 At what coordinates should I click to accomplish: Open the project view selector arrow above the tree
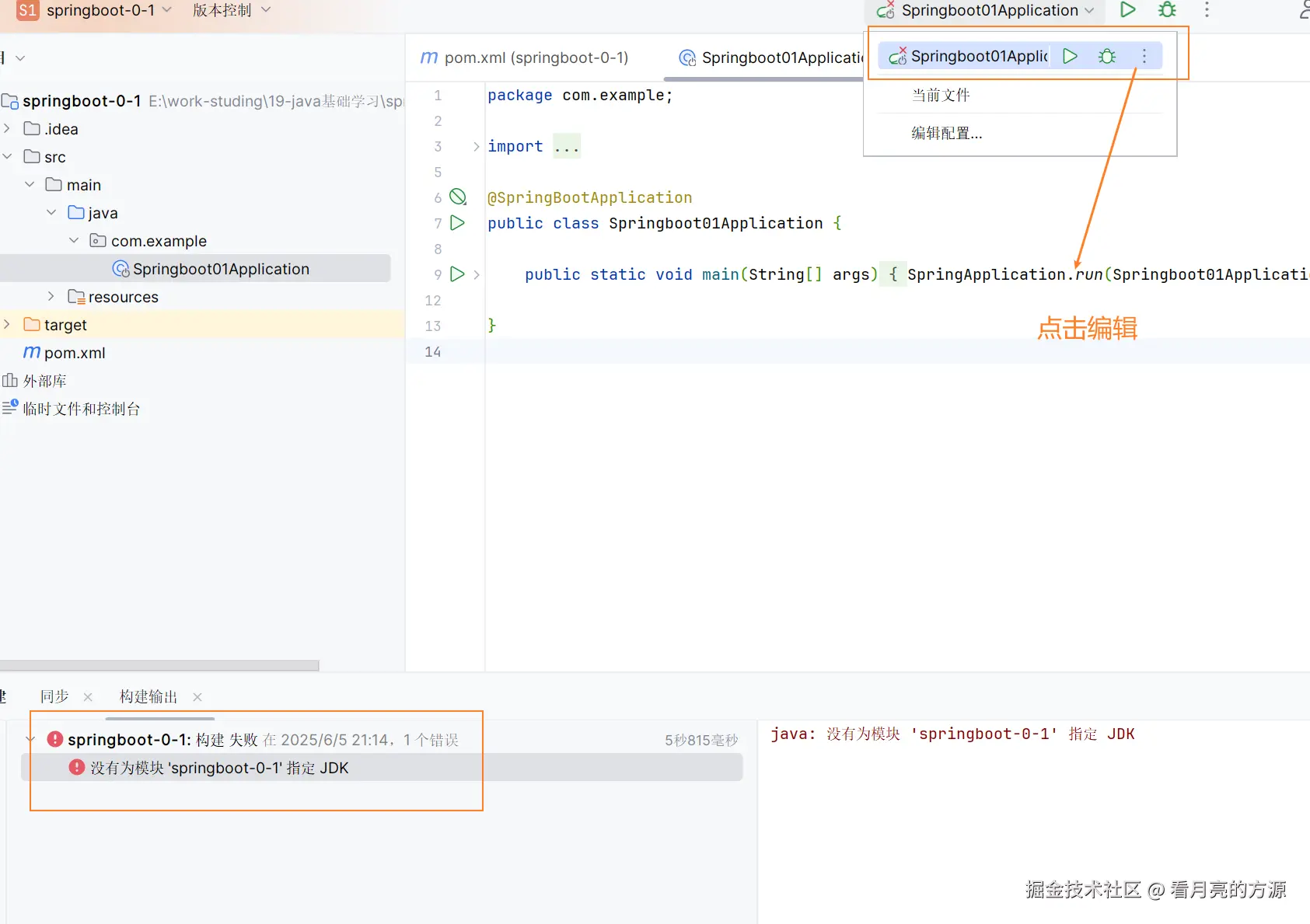[20, 58]
